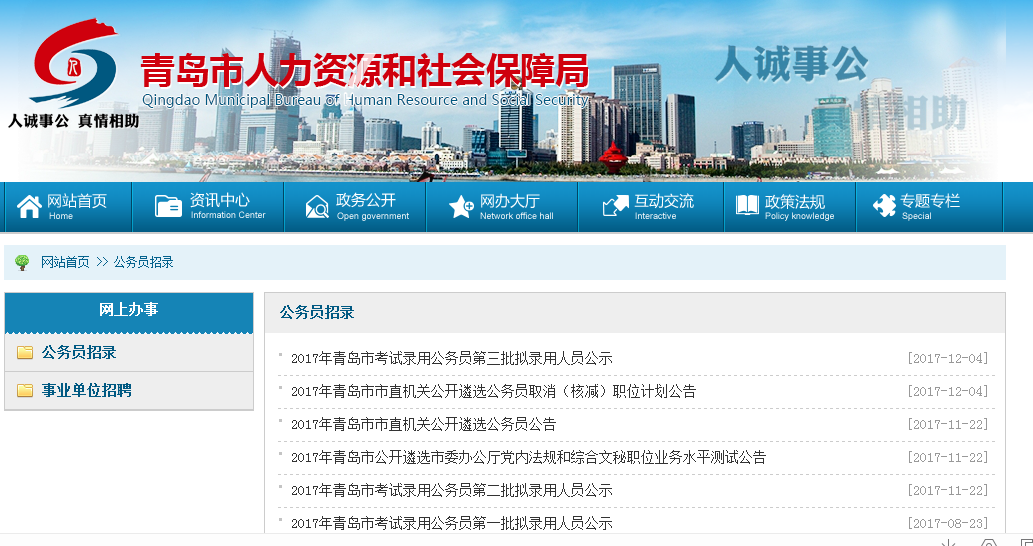The width and height of the screenshot is (1033, 546).
Task: Click the tree icon in breadcrumb
Action: pos(22,262)
